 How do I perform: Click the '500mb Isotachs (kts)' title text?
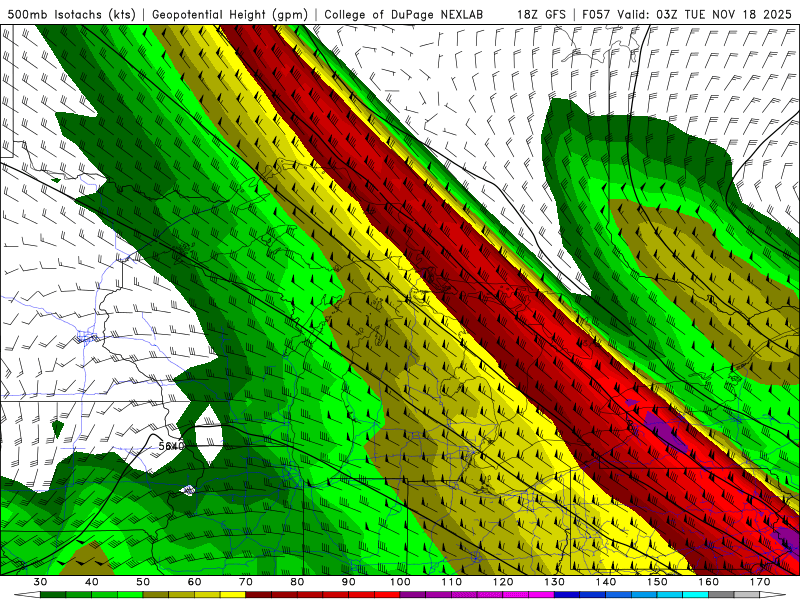(72, 14)
